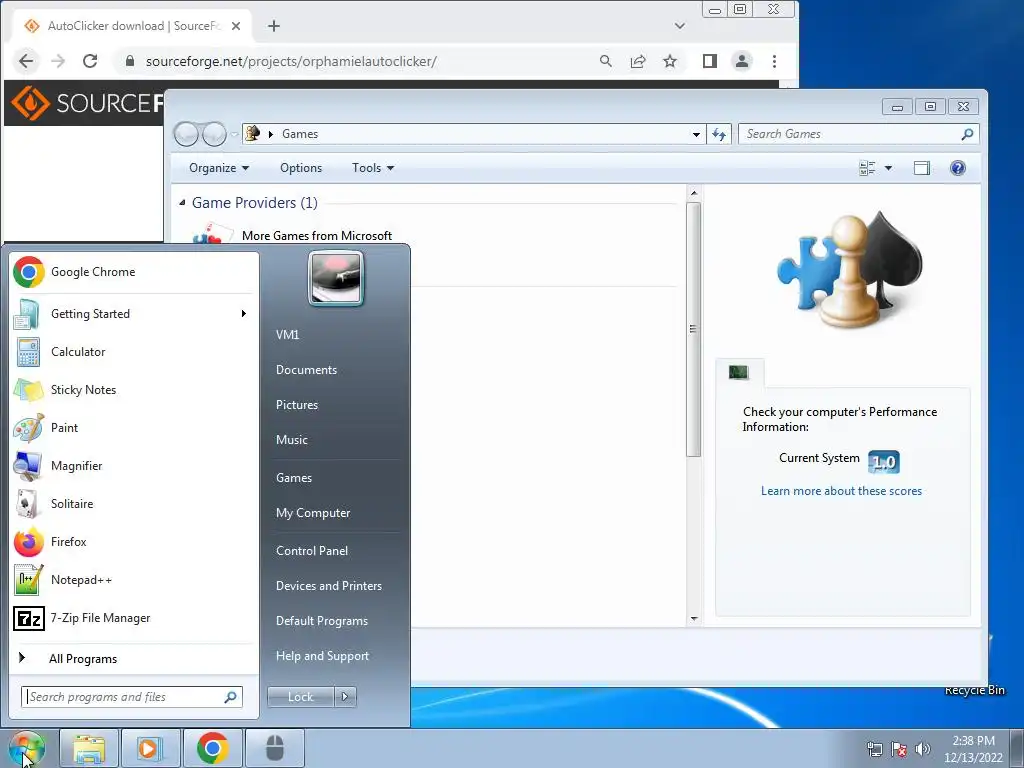The image size is (1024, 768).
Task: Follow Learn more about these scores link
Action: (841, 491)
